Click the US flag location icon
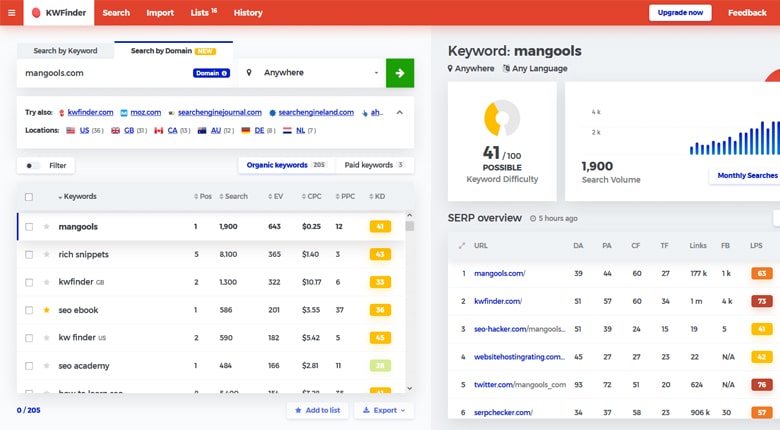Viewport: 780px width, 430px height. click(71, 130)
